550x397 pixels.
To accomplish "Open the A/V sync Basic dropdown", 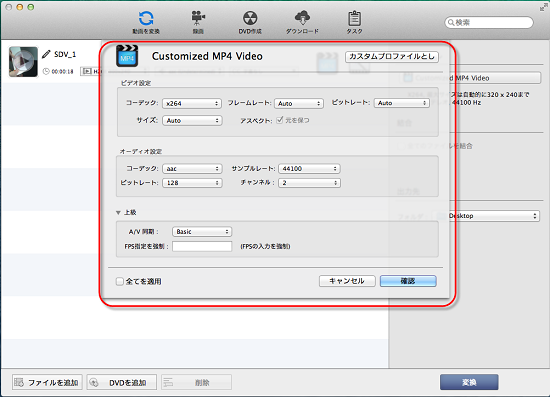I will [x=202, y=231].
